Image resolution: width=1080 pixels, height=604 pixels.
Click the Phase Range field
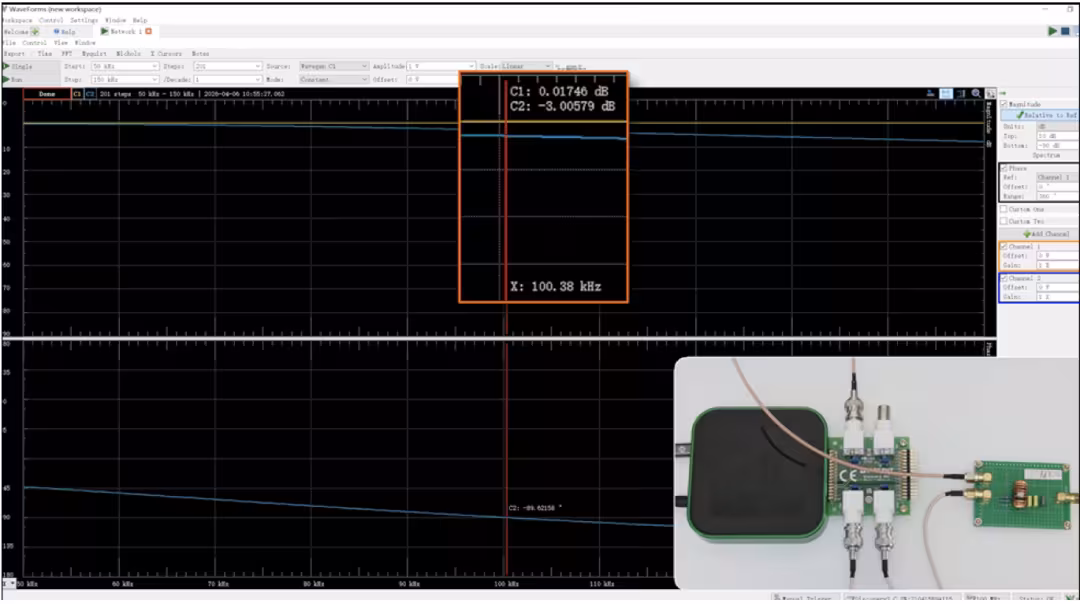(x=1057, y=196)
